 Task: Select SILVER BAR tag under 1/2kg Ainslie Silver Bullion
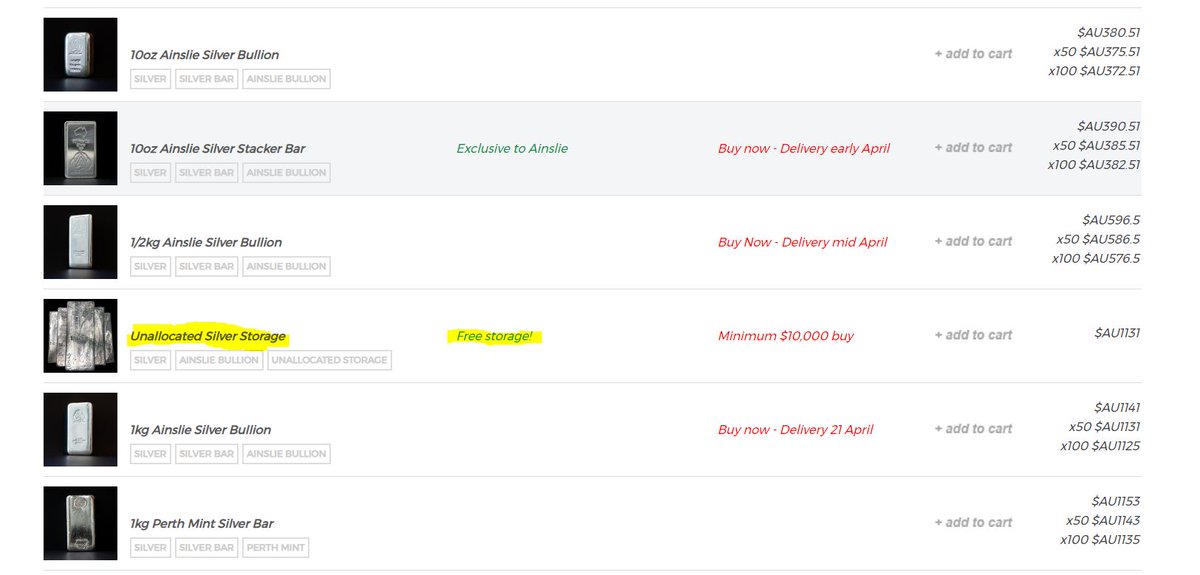click(x=206, y=267)
